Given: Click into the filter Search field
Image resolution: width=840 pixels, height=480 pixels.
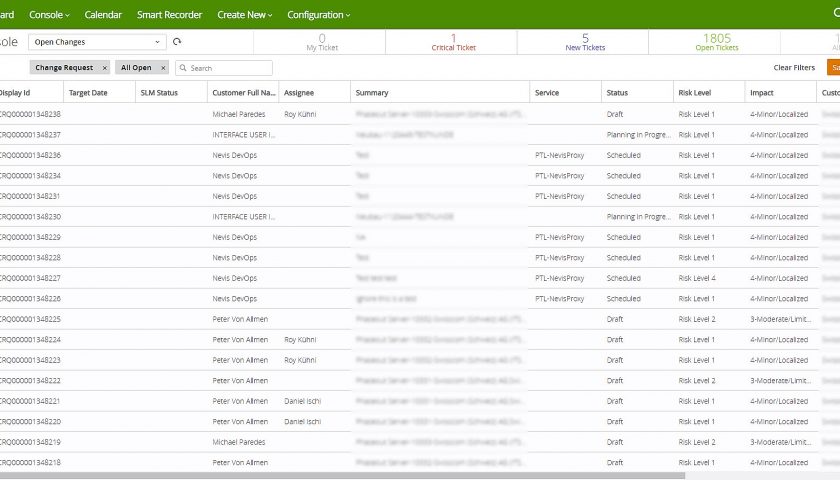Looking at the screenshot, I should 228,68.
